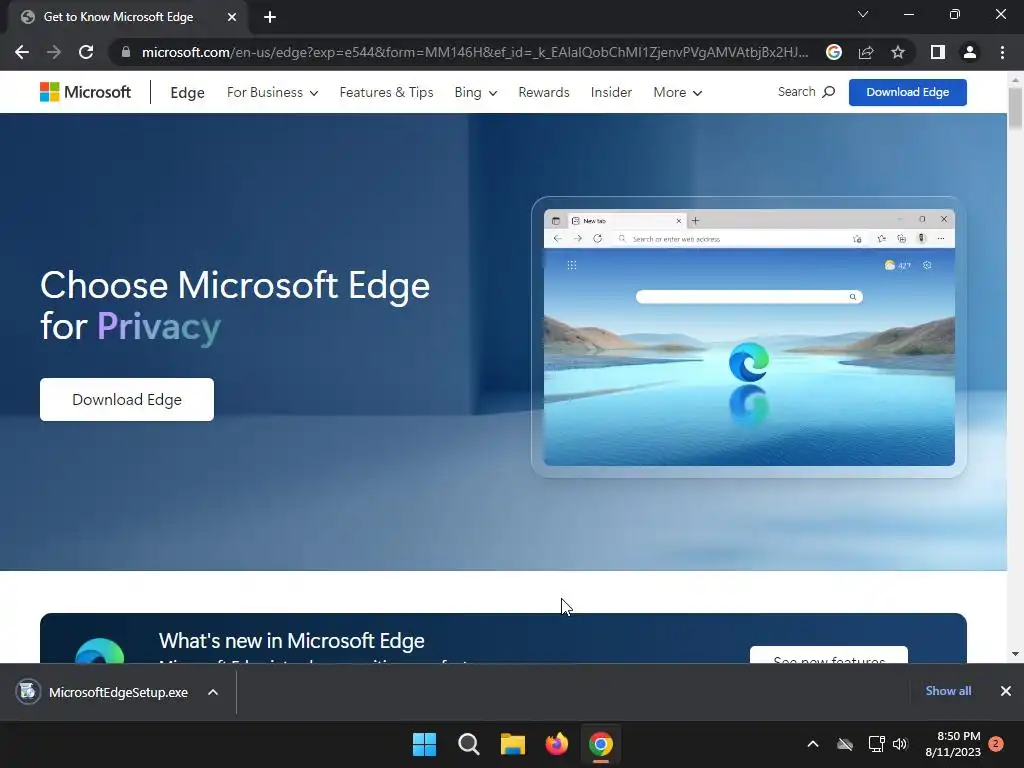Bookmark this tab with star icon
1024x768 pixels.
pyautogui.click(x=898, y=52)
